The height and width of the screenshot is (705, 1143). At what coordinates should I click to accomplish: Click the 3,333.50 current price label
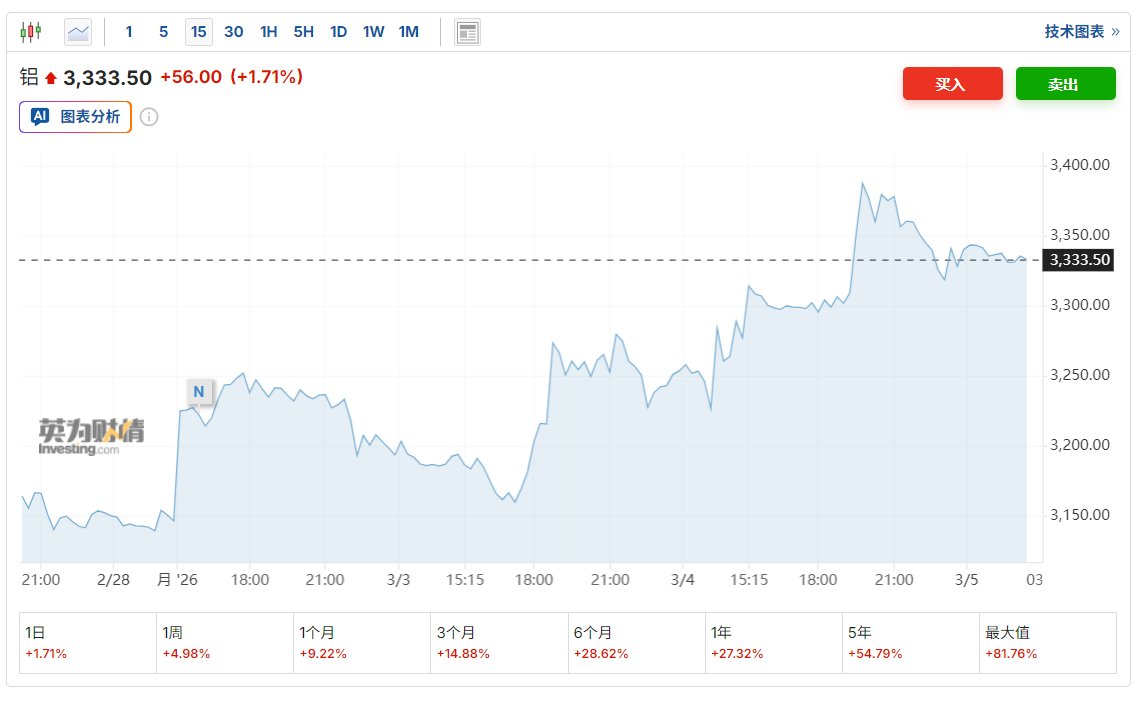point(1078,260)
